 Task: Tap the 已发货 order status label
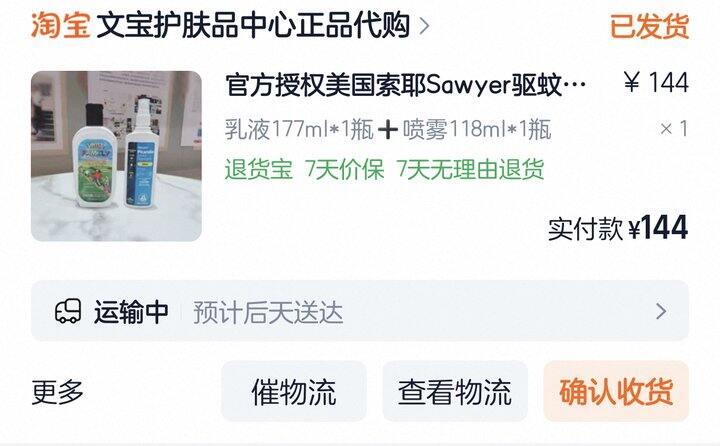pos(649,26)
